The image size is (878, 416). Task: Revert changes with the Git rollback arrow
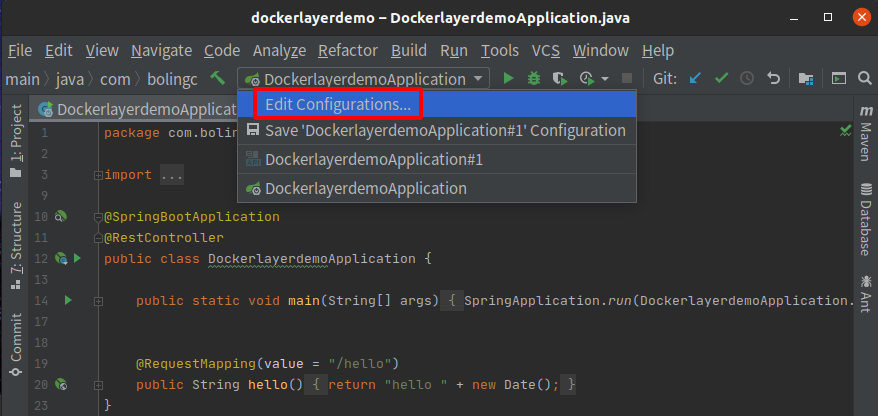click(x=773, y=79)
